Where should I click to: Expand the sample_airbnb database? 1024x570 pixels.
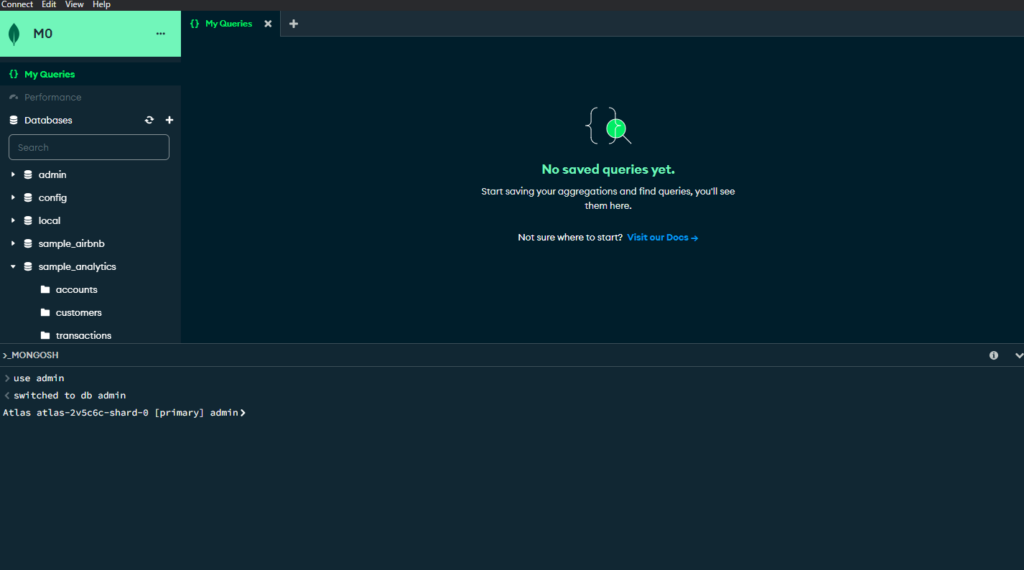pos(12,243)
